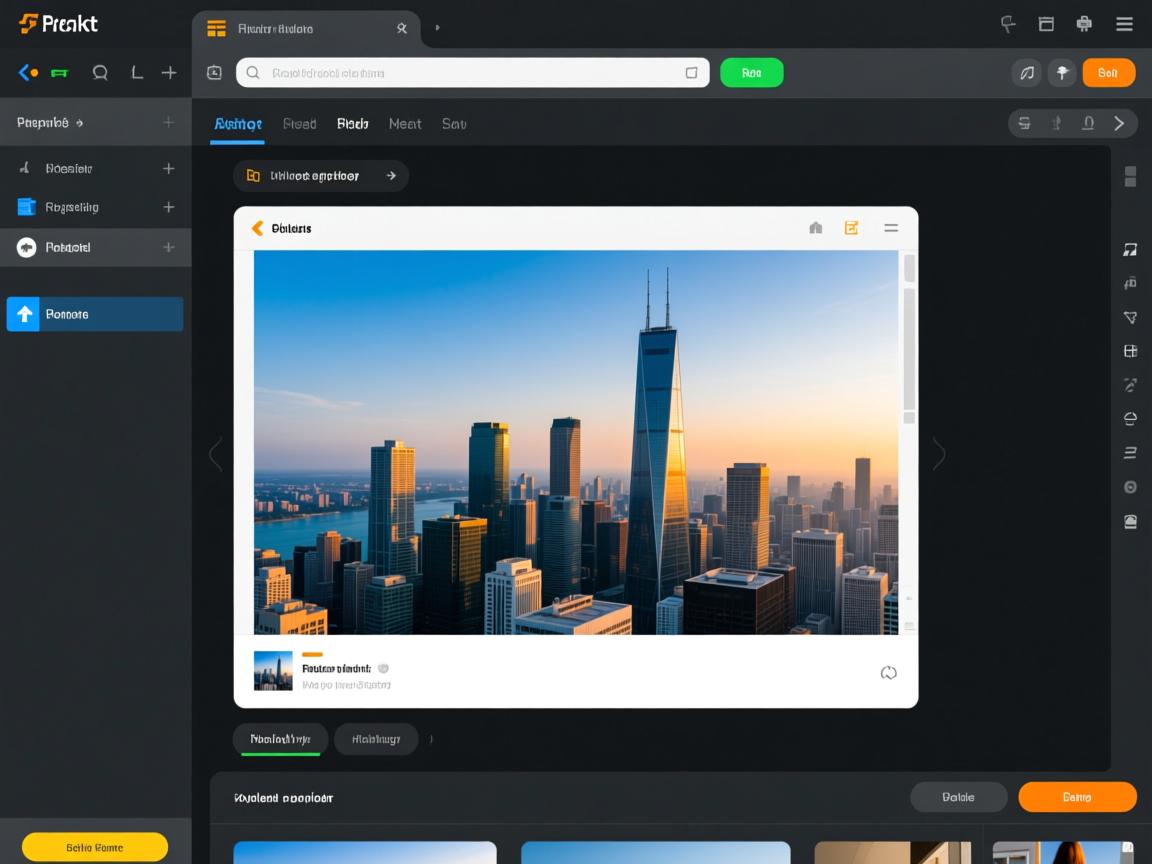Open the fourth tab in the tab row

[404, 124]
